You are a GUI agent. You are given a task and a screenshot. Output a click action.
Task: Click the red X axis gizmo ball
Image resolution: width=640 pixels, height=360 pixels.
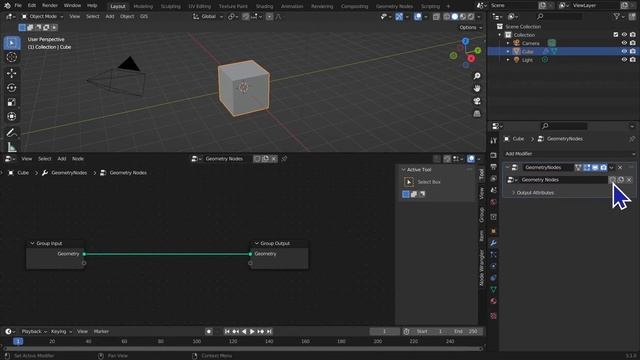tap(471, 58)
